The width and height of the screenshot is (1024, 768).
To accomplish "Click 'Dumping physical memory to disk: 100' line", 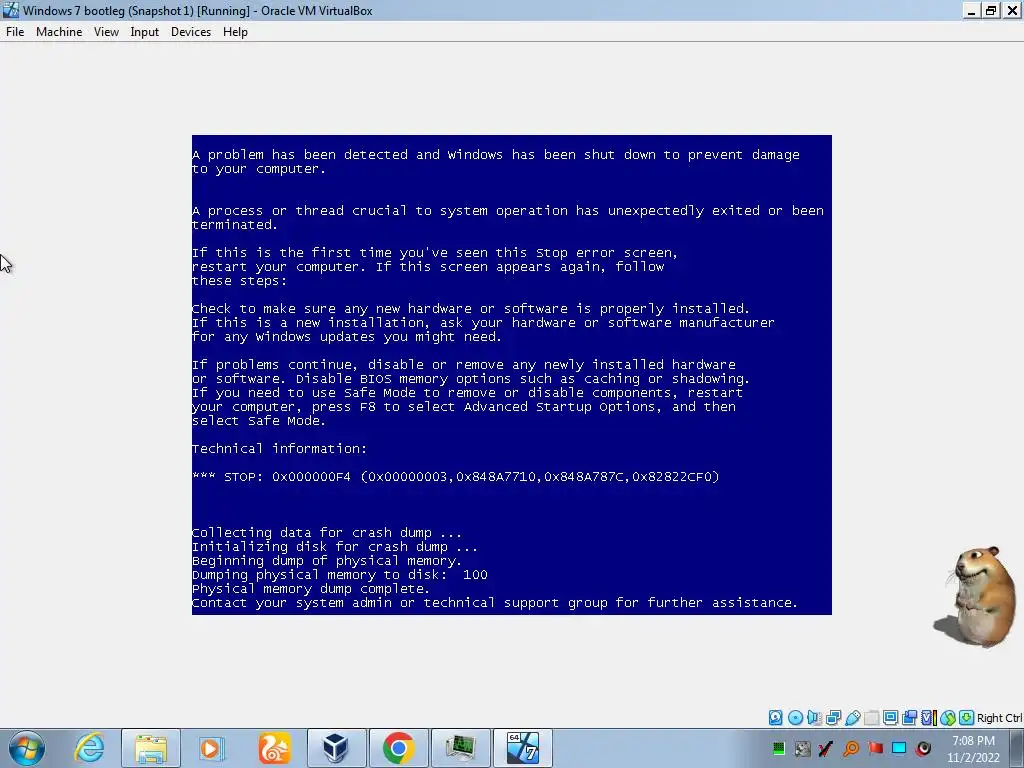I will pyautogui.click(x=340, y=575).
